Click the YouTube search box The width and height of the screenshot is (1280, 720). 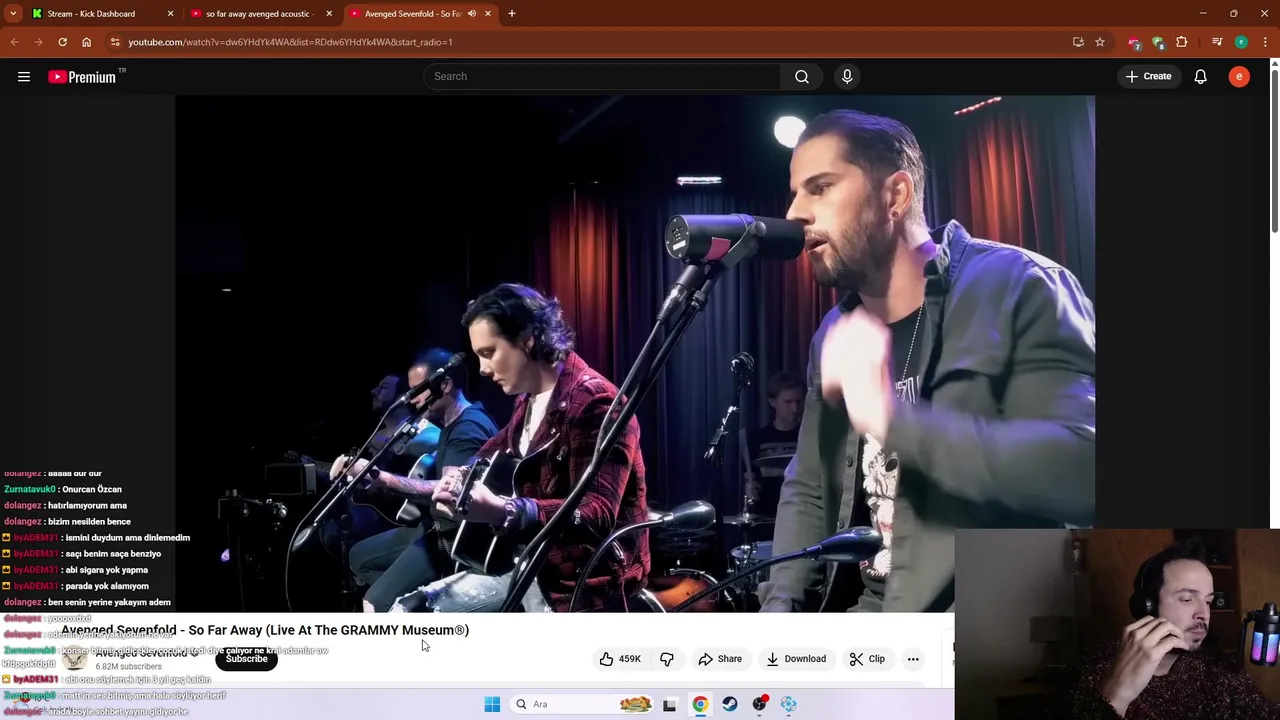coord(602,76)
